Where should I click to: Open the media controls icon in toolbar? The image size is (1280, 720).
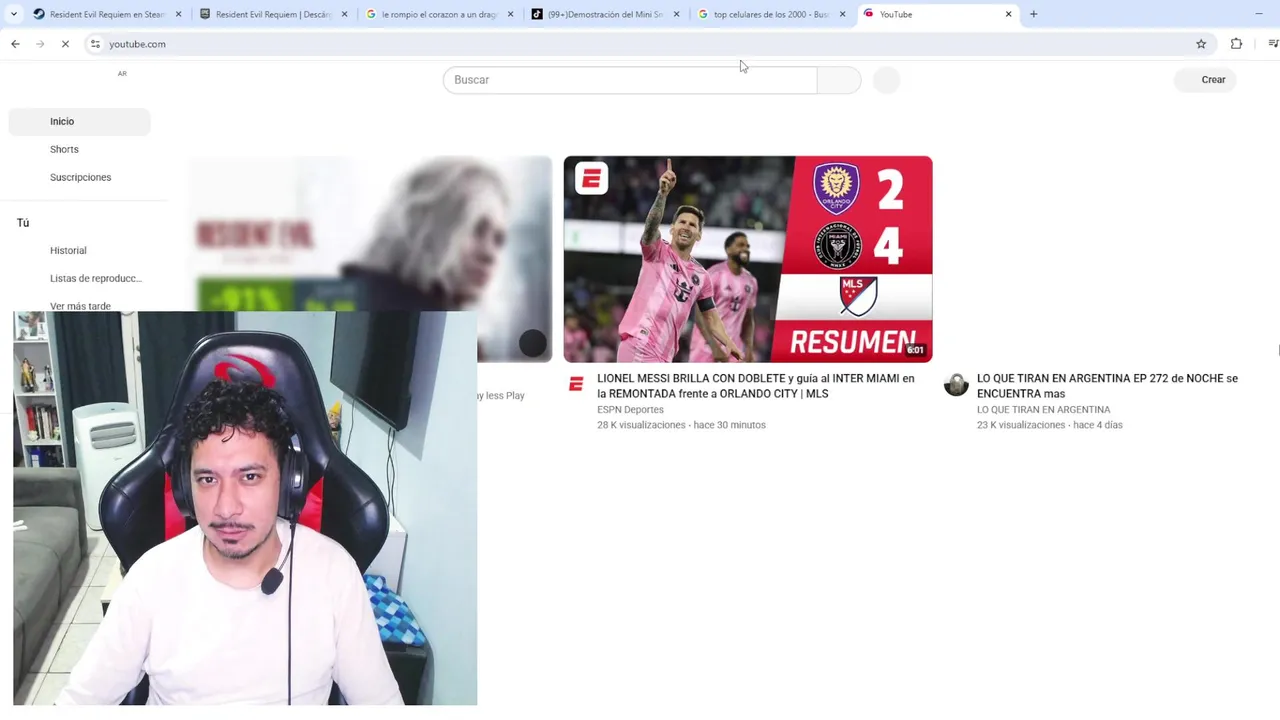click(x=1272, y=44)
